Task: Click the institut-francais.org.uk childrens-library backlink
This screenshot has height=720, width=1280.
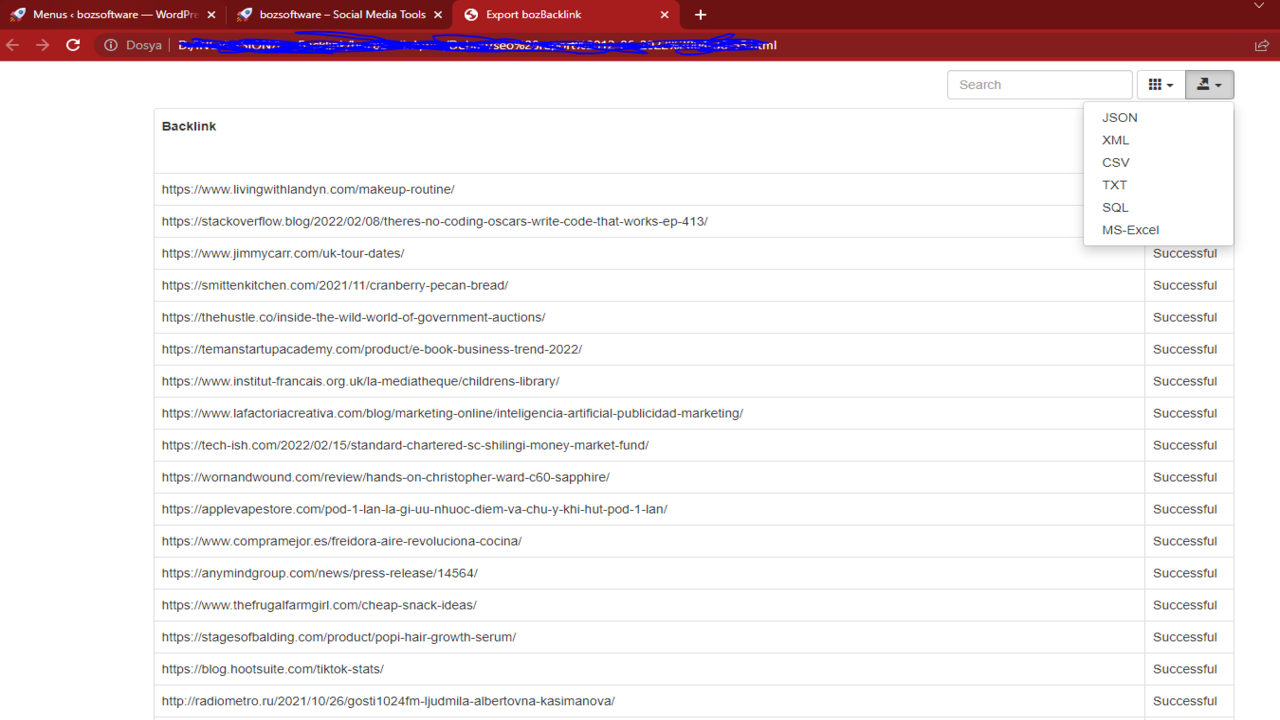Action: pyautogui.click(x=361, y=381)
